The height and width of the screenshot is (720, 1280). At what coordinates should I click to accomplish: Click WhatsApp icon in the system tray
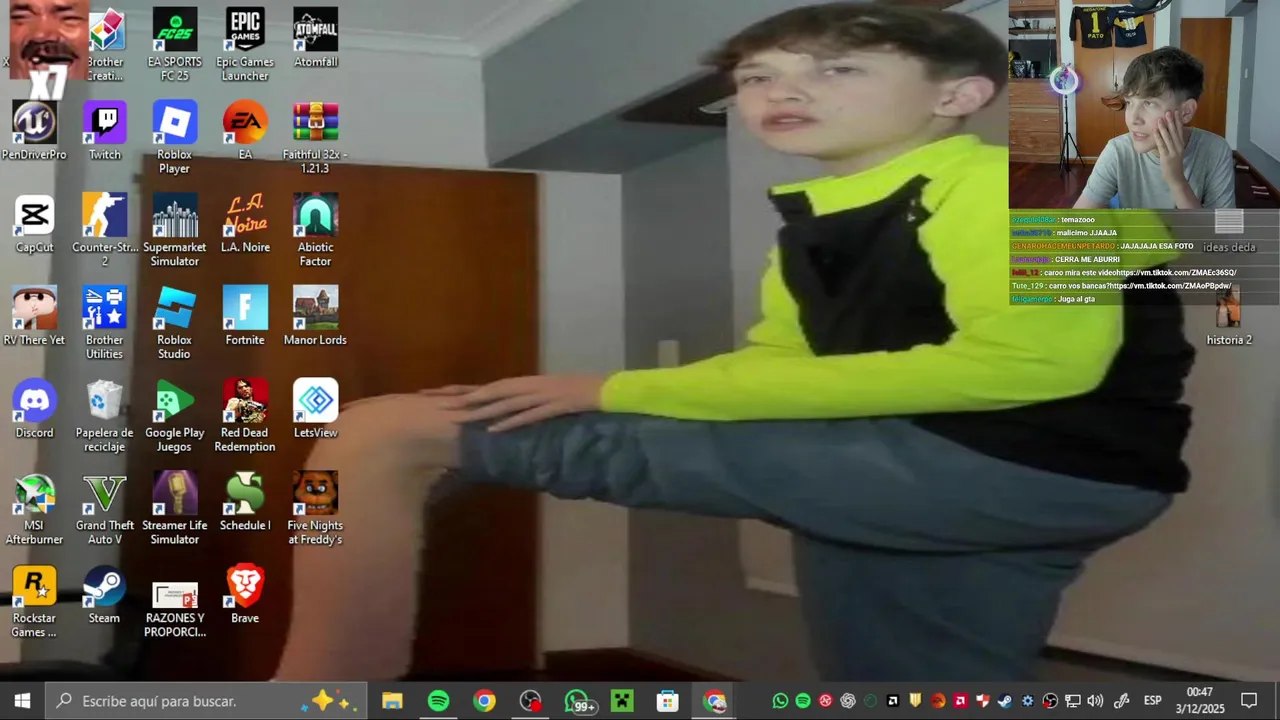click(780, 701)
